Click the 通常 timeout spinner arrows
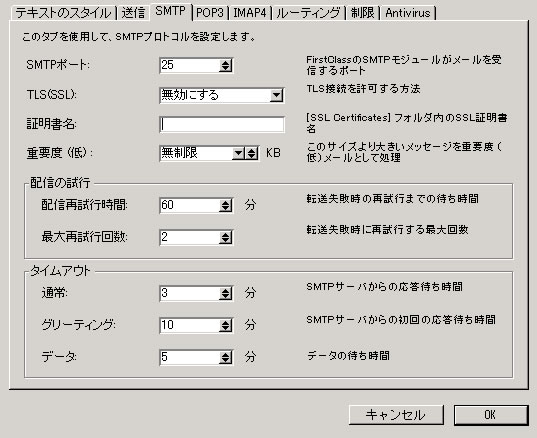 coord(225,293)
